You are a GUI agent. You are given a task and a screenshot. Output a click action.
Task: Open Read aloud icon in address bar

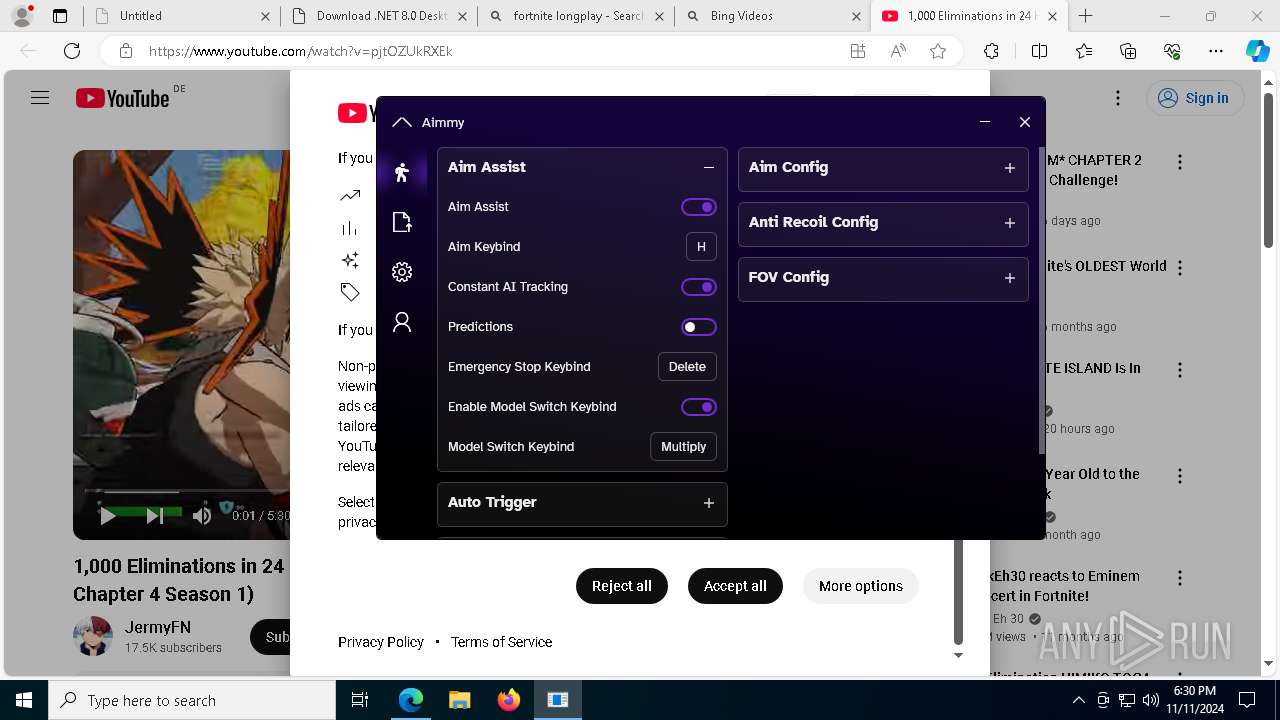[x=898, y=51]
